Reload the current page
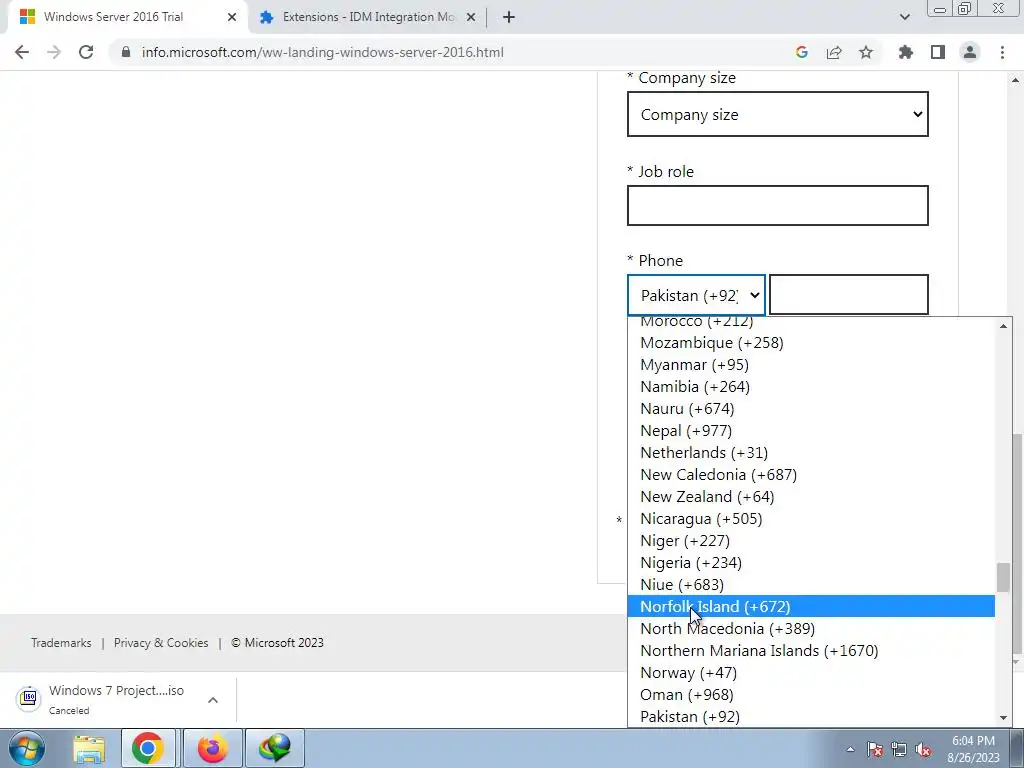 click(86, 52)
